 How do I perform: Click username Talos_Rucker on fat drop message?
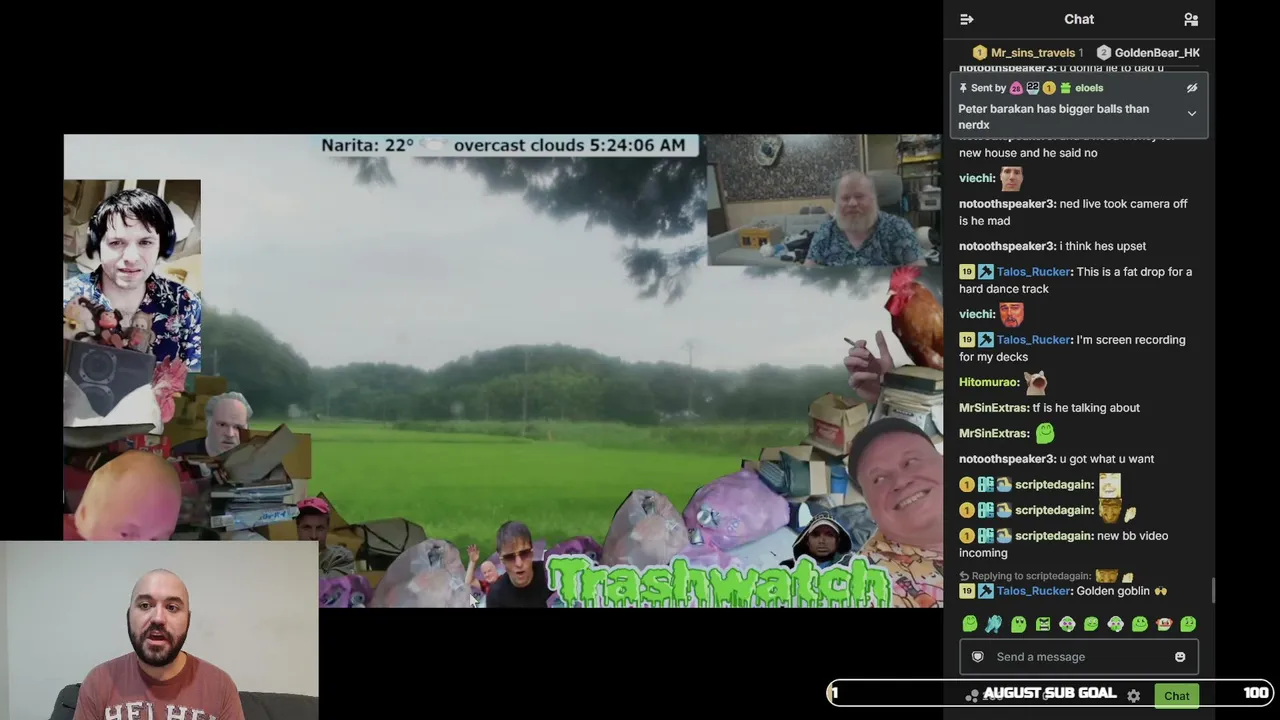[x=1034, y=272]
